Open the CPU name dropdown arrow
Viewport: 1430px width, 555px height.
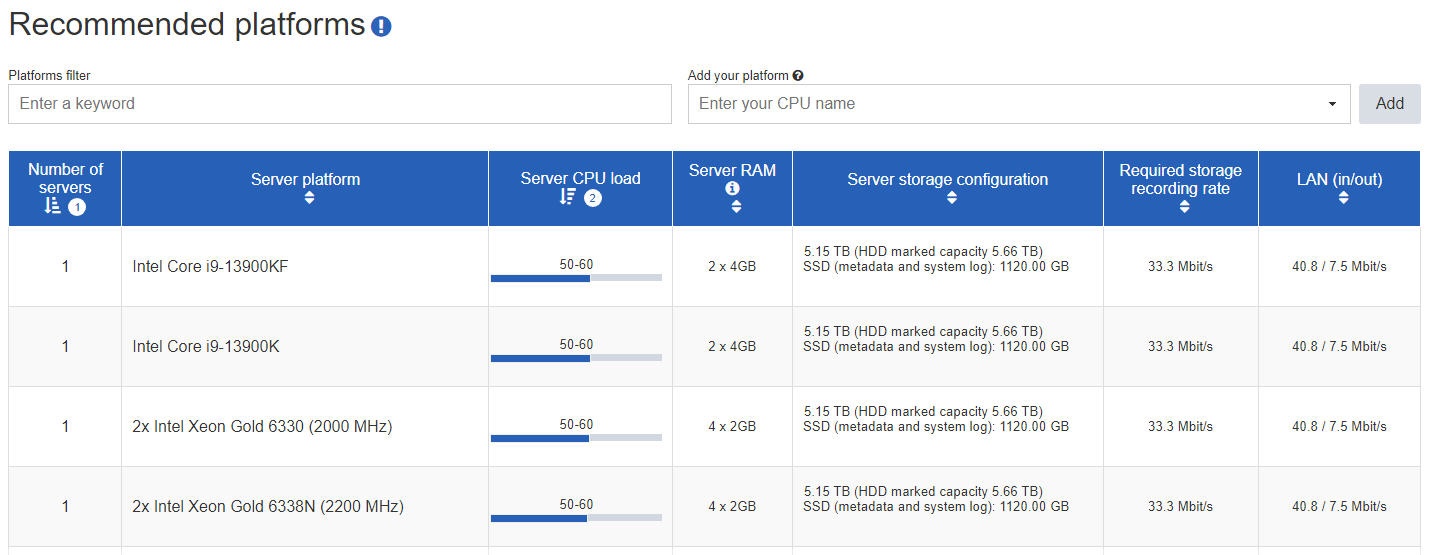click(1332, 104)
